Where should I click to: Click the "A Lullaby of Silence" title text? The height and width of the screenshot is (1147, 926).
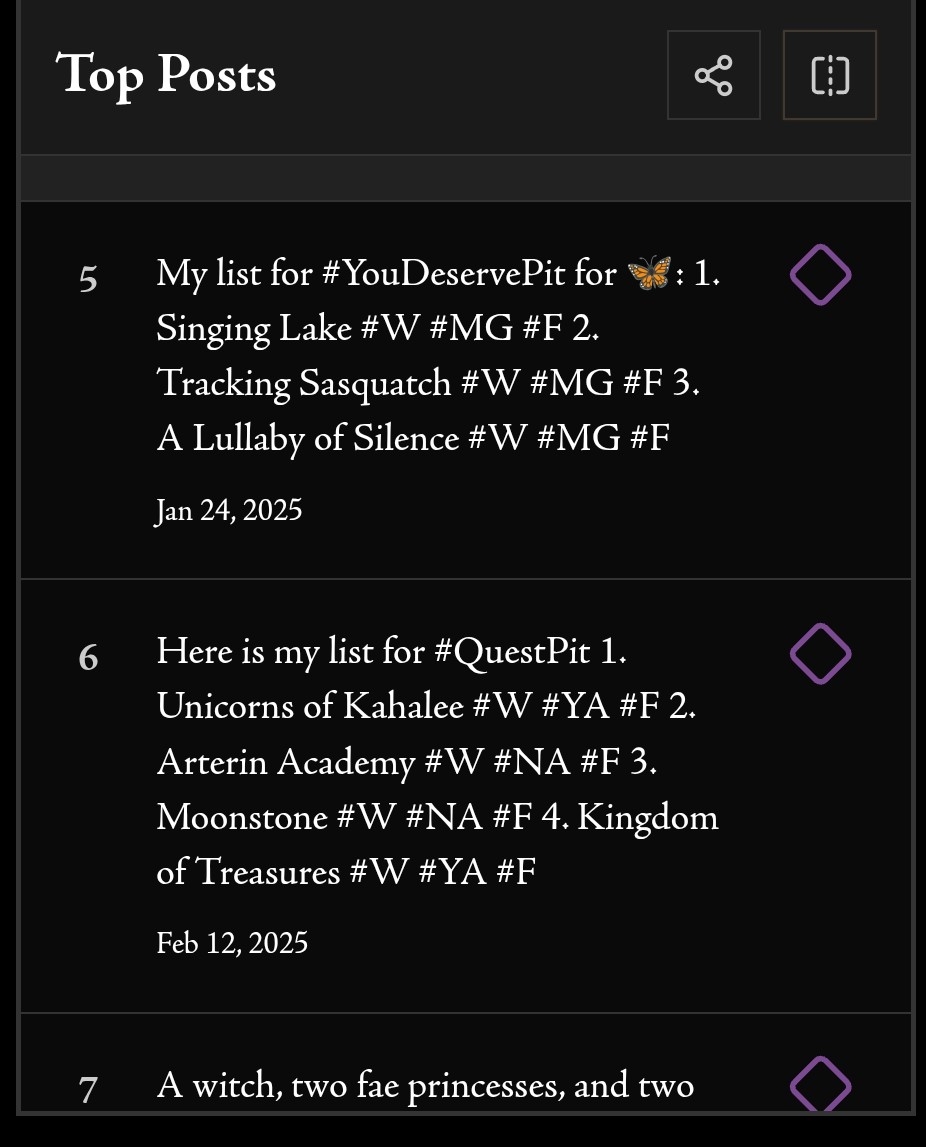[x=308, y=438]
